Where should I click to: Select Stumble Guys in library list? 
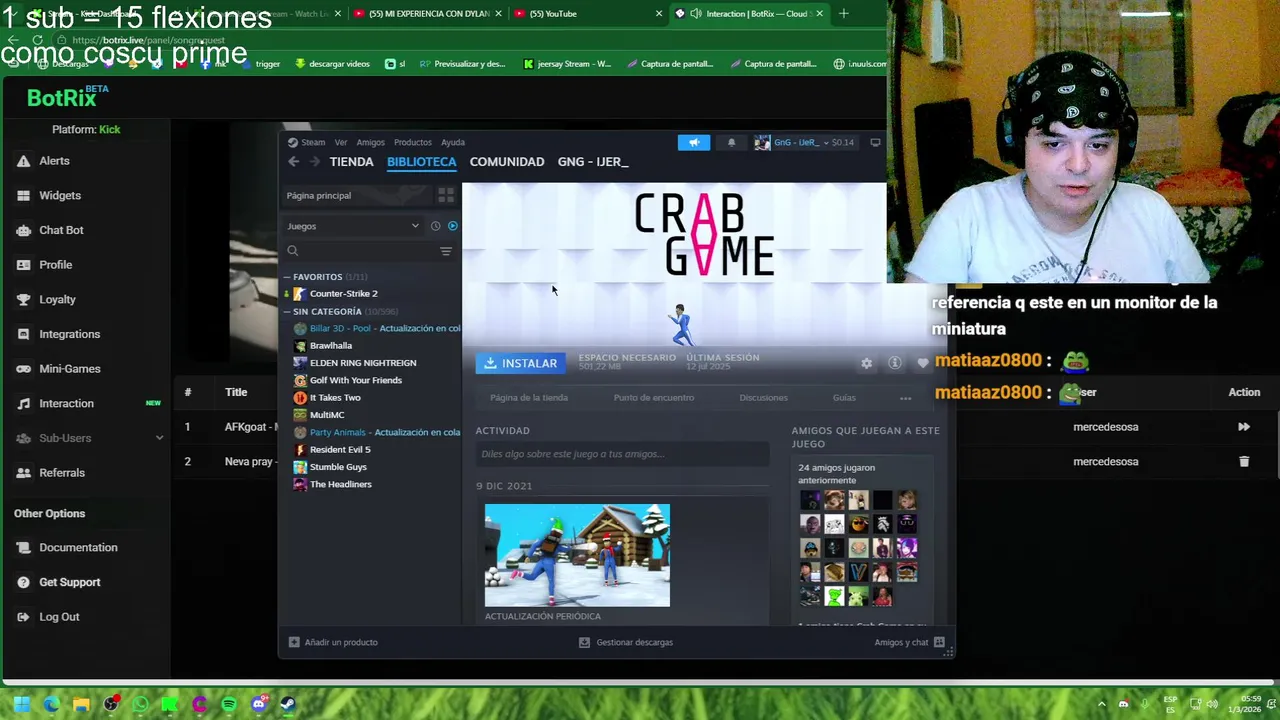tap(338, 467)
